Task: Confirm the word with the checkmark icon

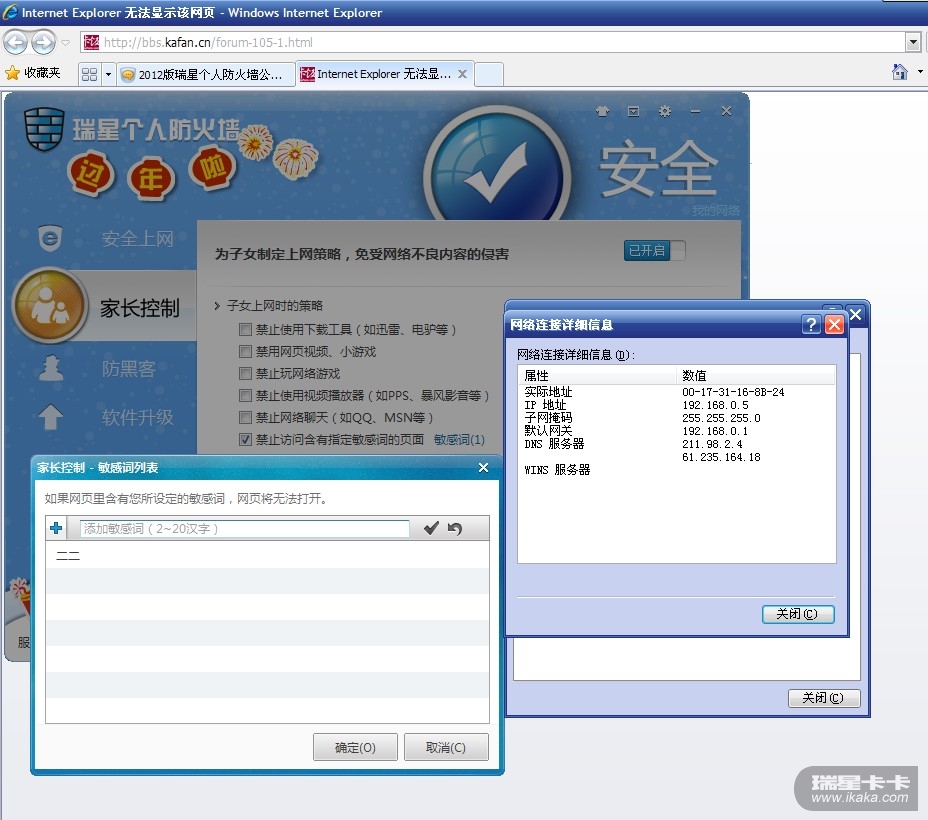Action: pos(431,528)
